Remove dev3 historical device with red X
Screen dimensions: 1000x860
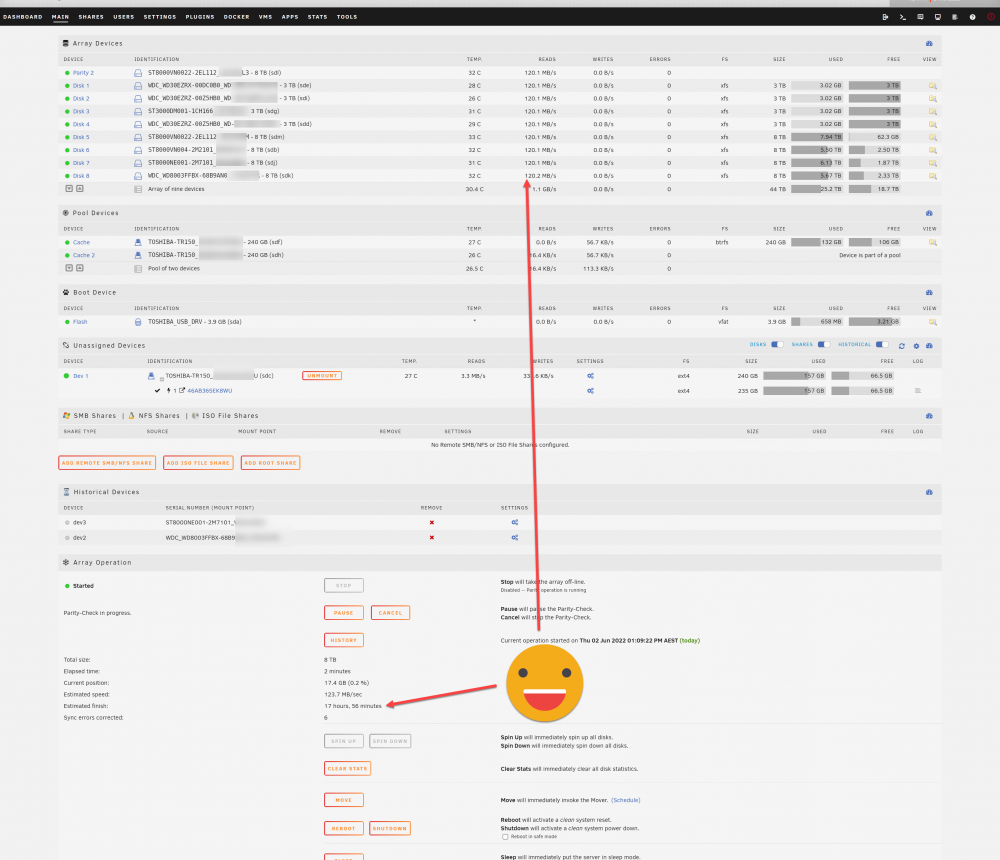tap(432, 523)
